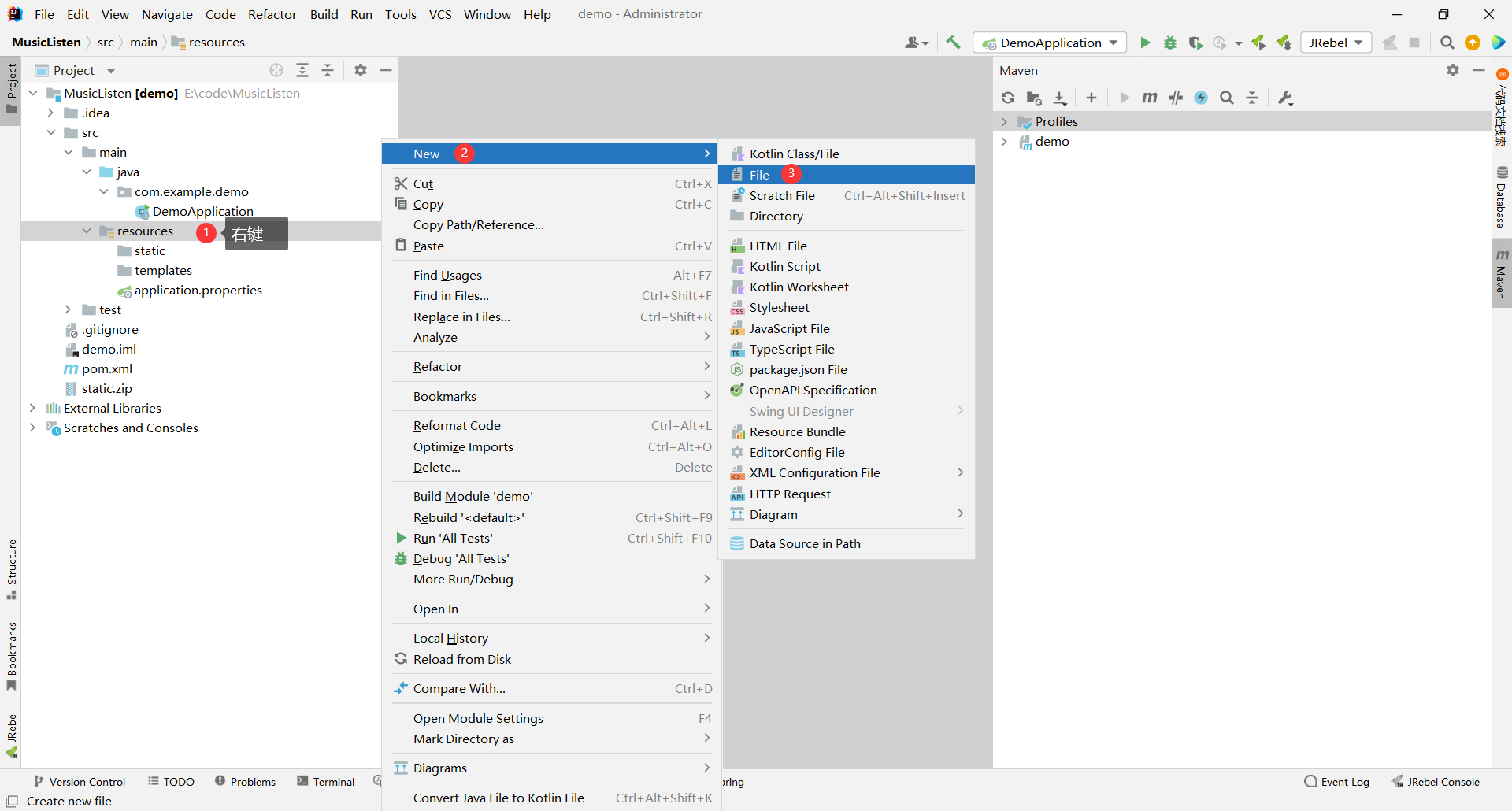The width and height of the screenshot is (1512, 811).
Task: Reload all Maven projects icon
Action: (1008, 98)
